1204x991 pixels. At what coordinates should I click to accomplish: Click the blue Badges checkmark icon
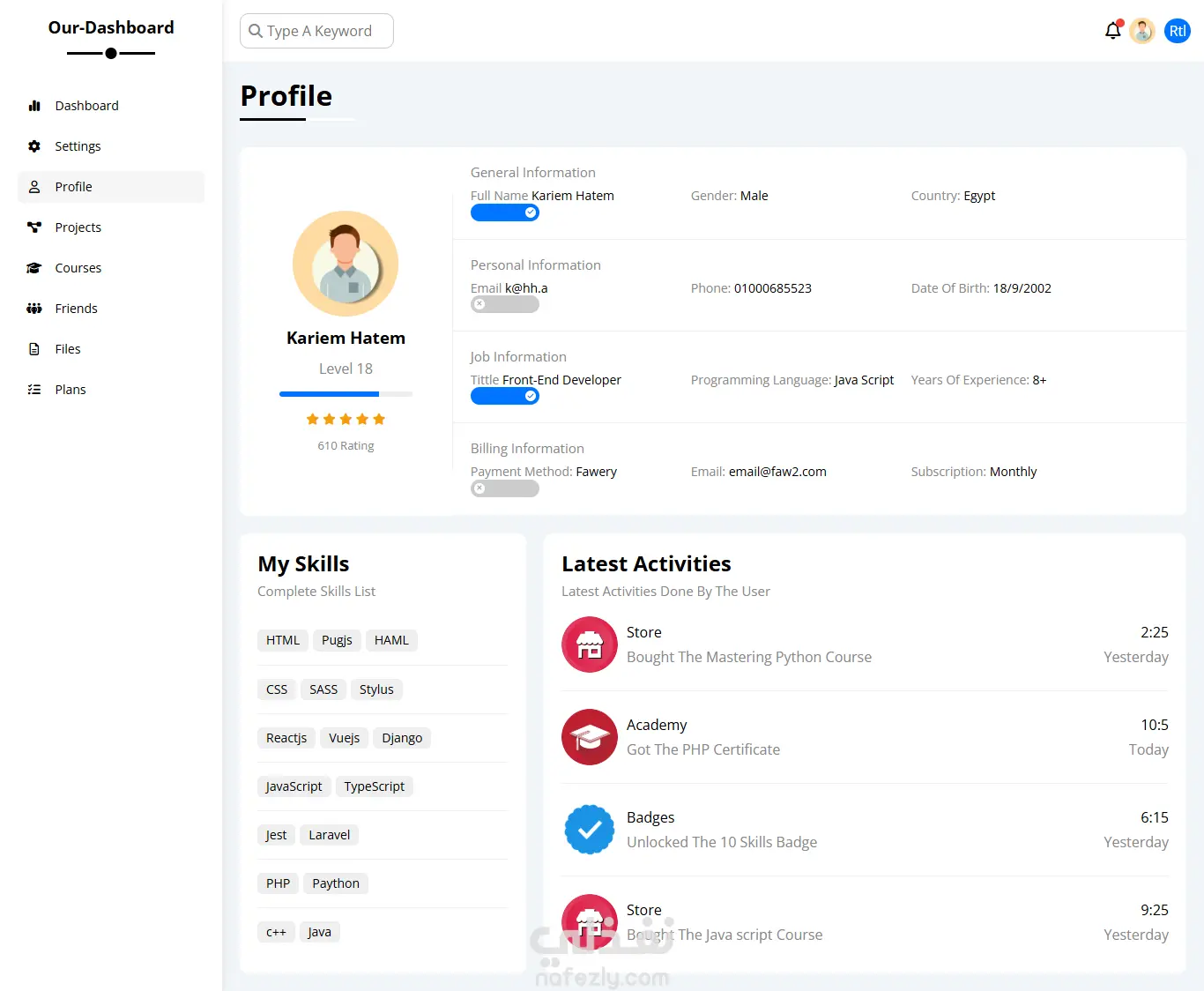pyautogui.click(x=589, y=830)
